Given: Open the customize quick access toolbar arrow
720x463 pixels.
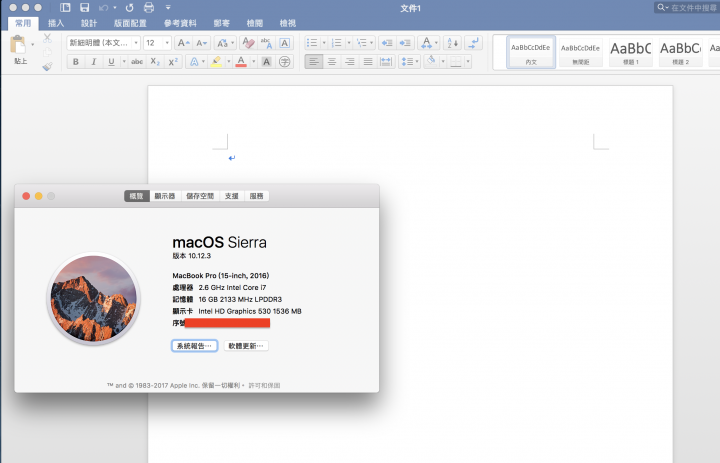Looking at the screenshot, I should point(168,7).
